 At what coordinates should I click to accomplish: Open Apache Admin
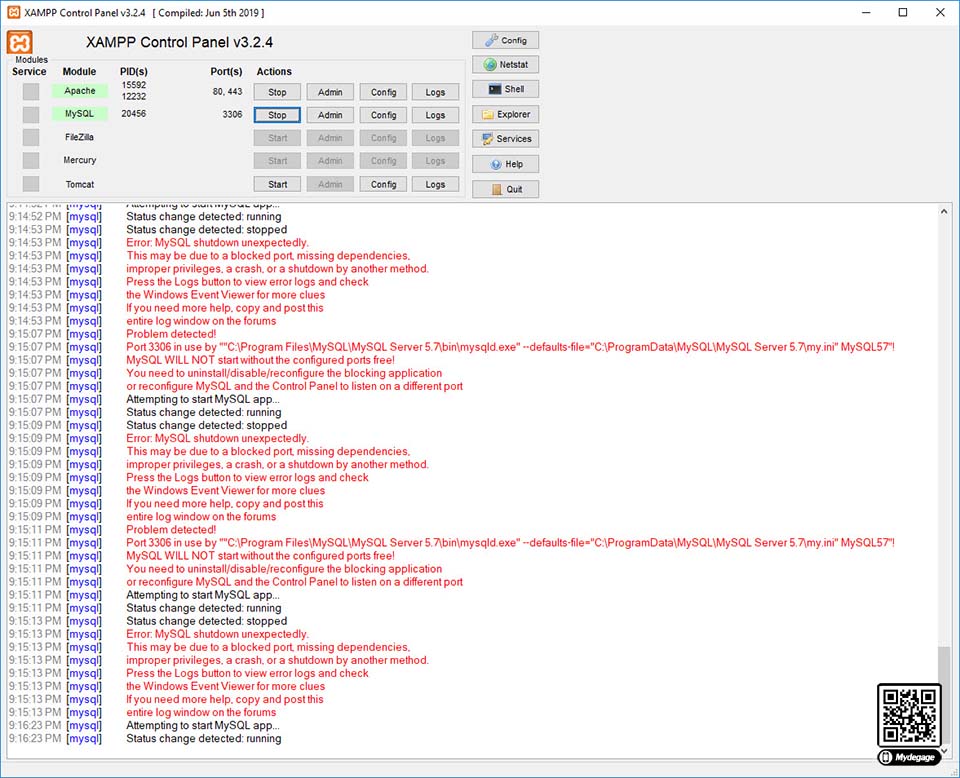click(x=330, y=92)
